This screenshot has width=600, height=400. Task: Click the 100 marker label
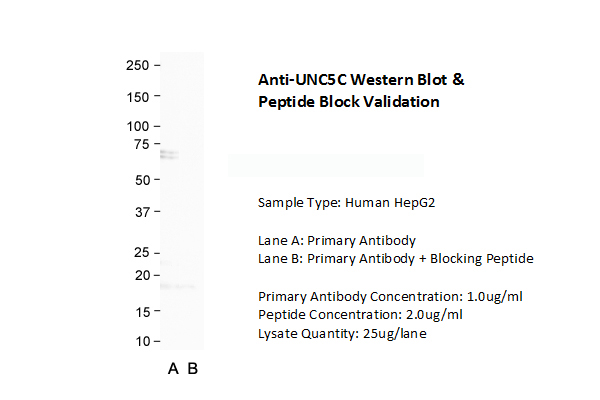pyautogui.click(x=136, y=127)
